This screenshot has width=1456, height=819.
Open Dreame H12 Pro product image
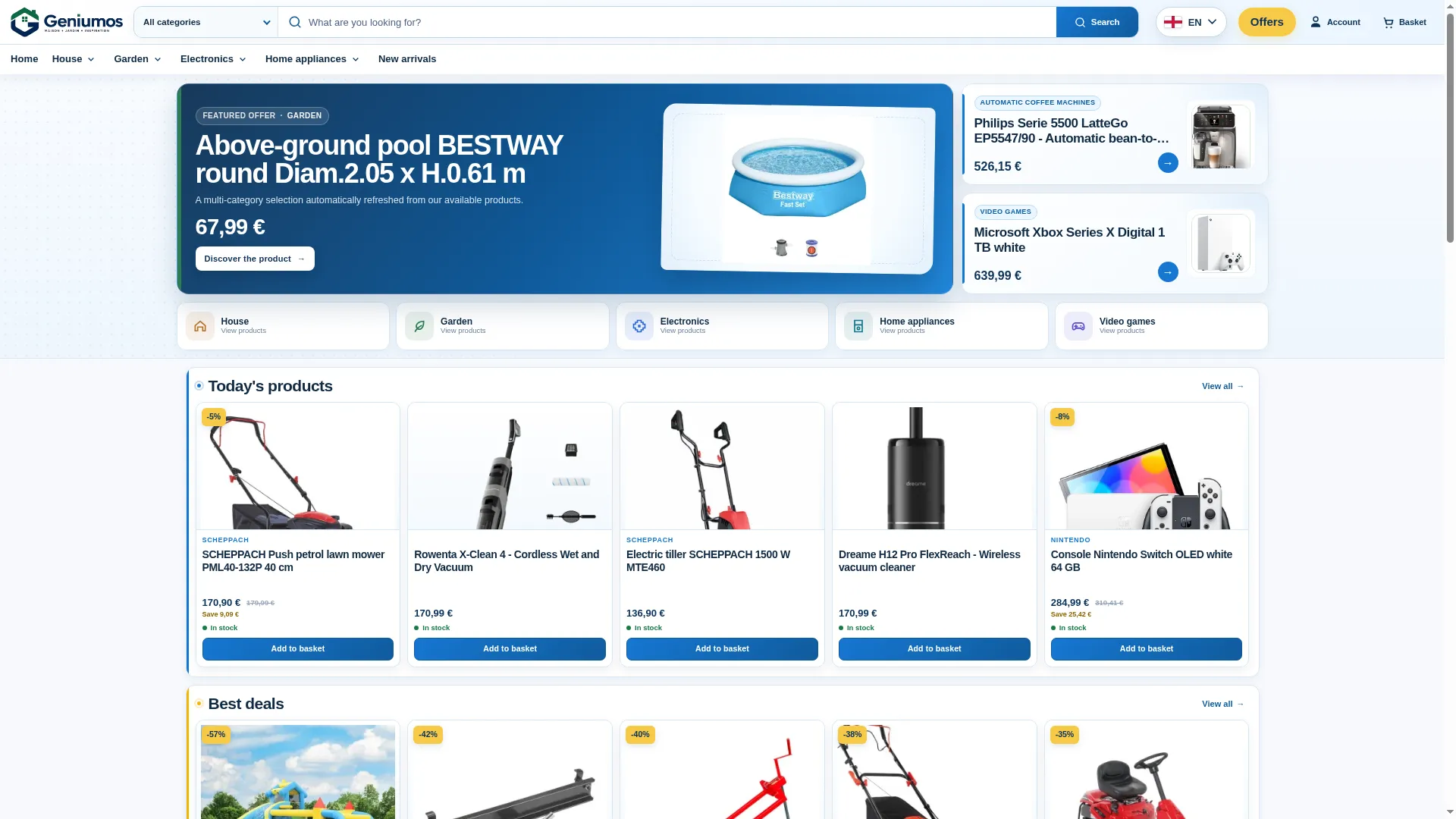(x=934, y=468)
